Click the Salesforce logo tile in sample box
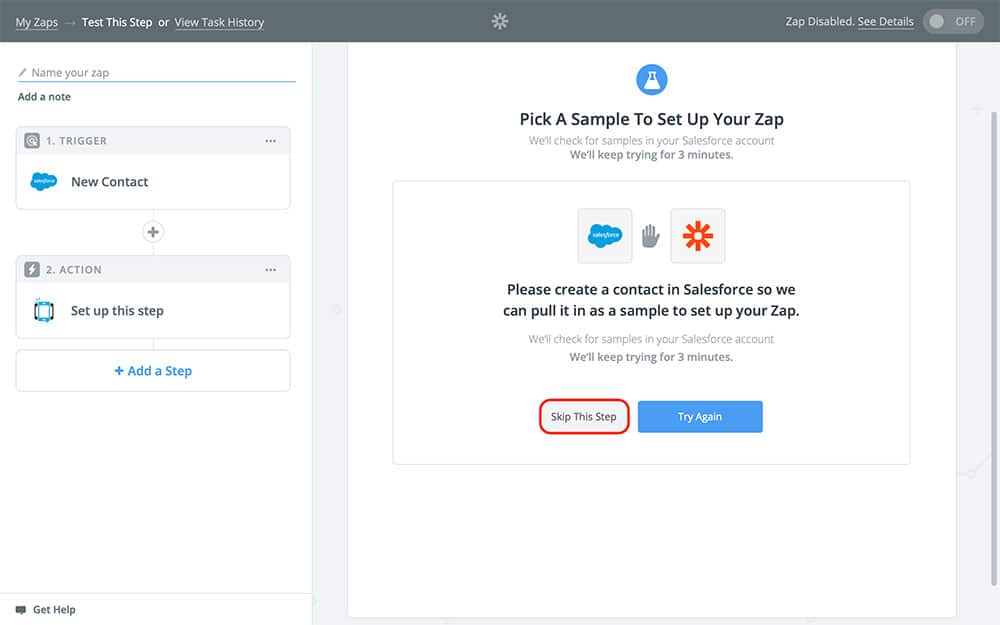This screenshot has width=1000, height=625. coord(605,236)
